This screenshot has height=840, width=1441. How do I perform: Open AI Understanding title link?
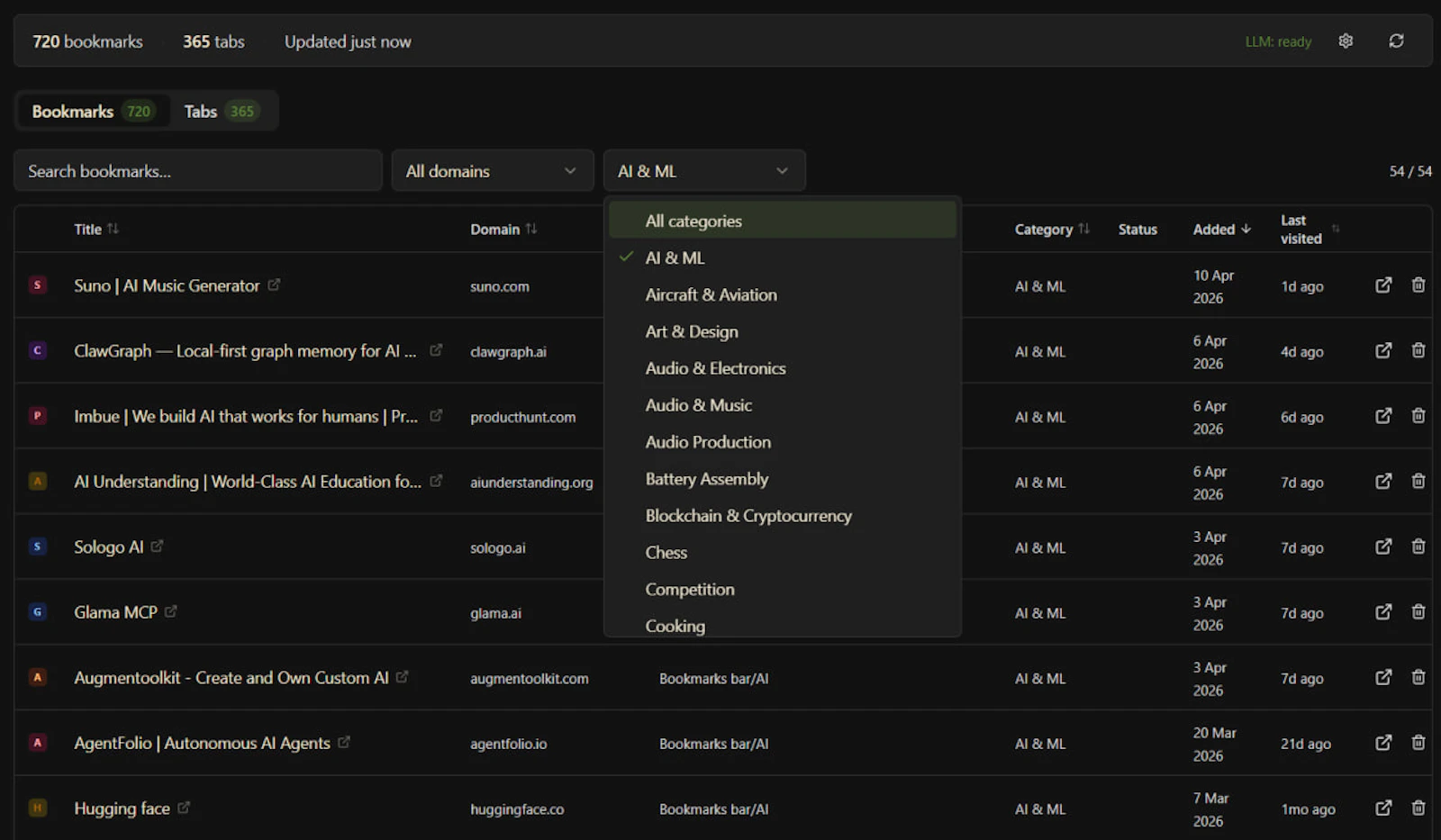(x=248, y=482)
